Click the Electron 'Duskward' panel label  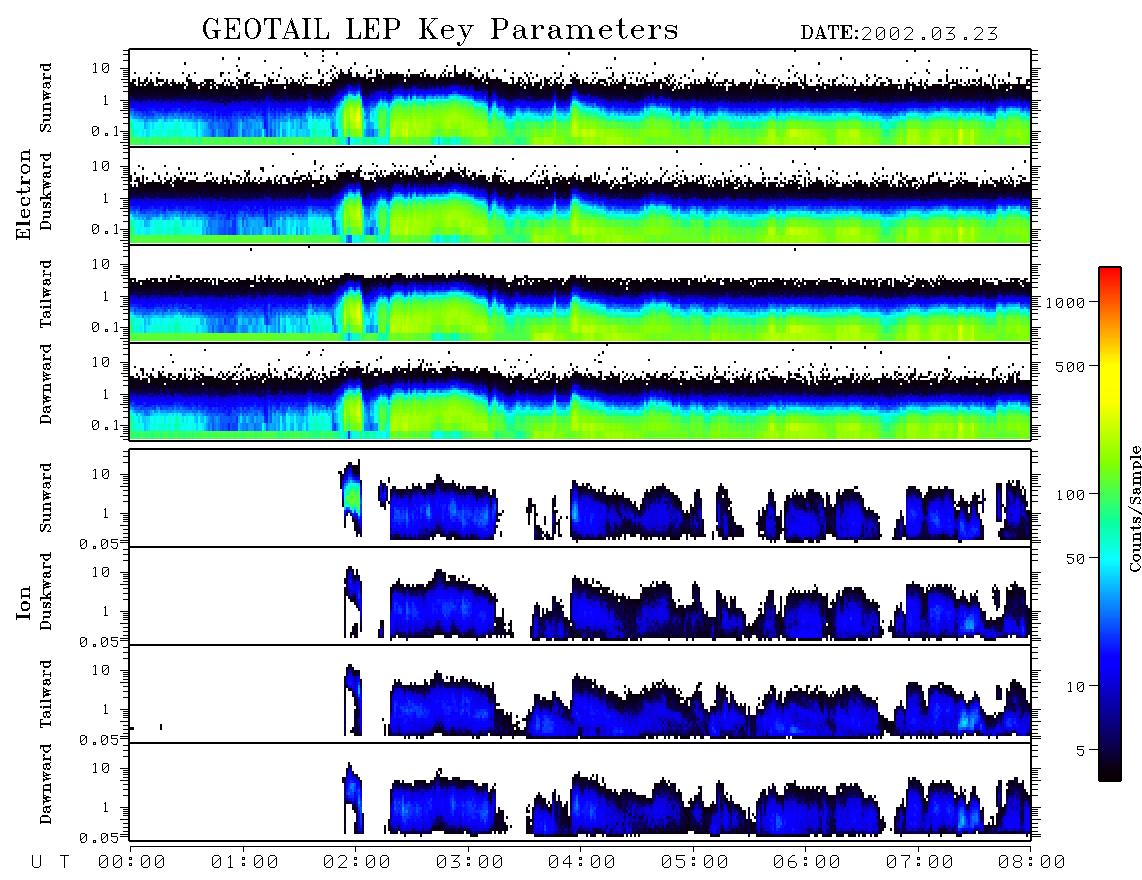pos(46,191)
